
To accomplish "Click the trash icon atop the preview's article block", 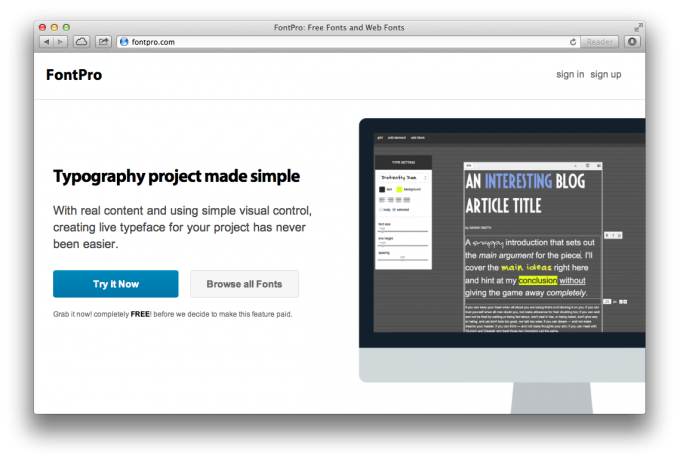I will coord(588,165).
